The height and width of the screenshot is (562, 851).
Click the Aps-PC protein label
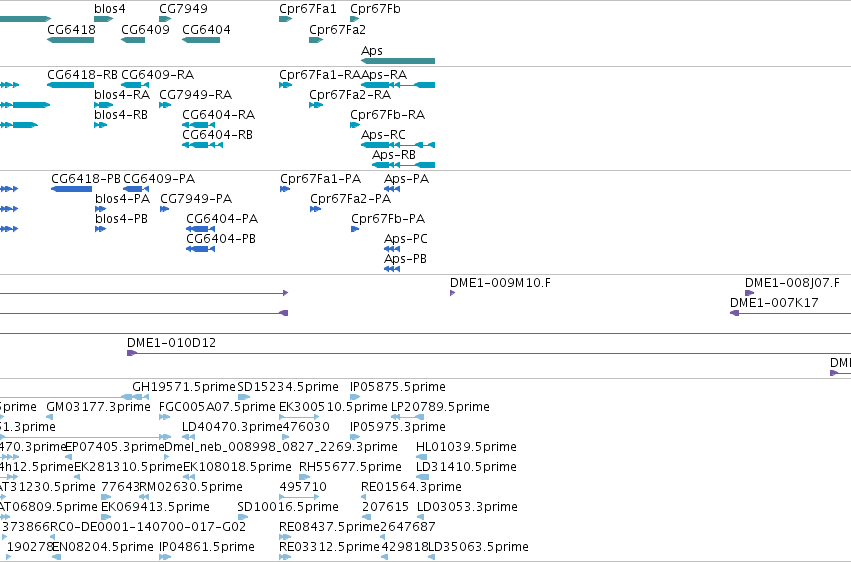(405, 239)
